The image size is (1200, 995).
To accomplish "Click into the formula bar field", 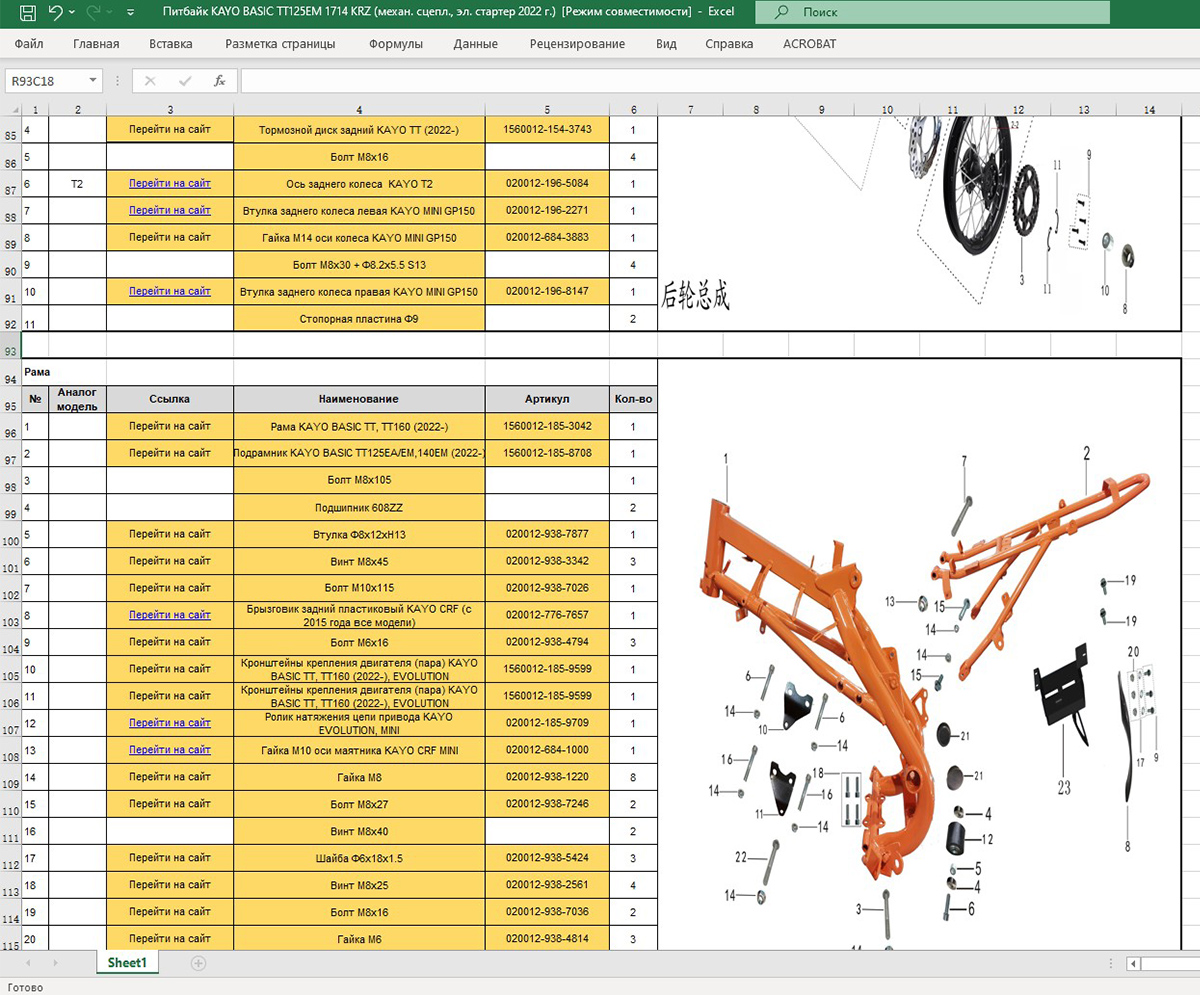I will [x=718, y=80].
